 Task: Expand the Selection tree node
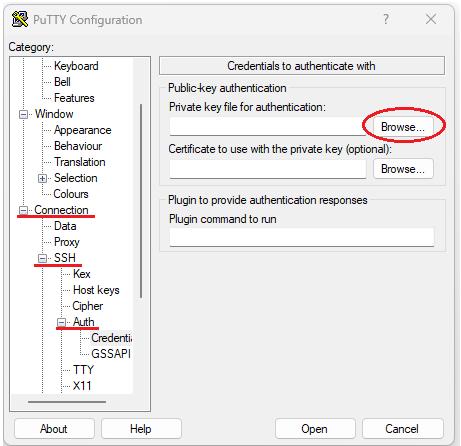click(42, 178)
